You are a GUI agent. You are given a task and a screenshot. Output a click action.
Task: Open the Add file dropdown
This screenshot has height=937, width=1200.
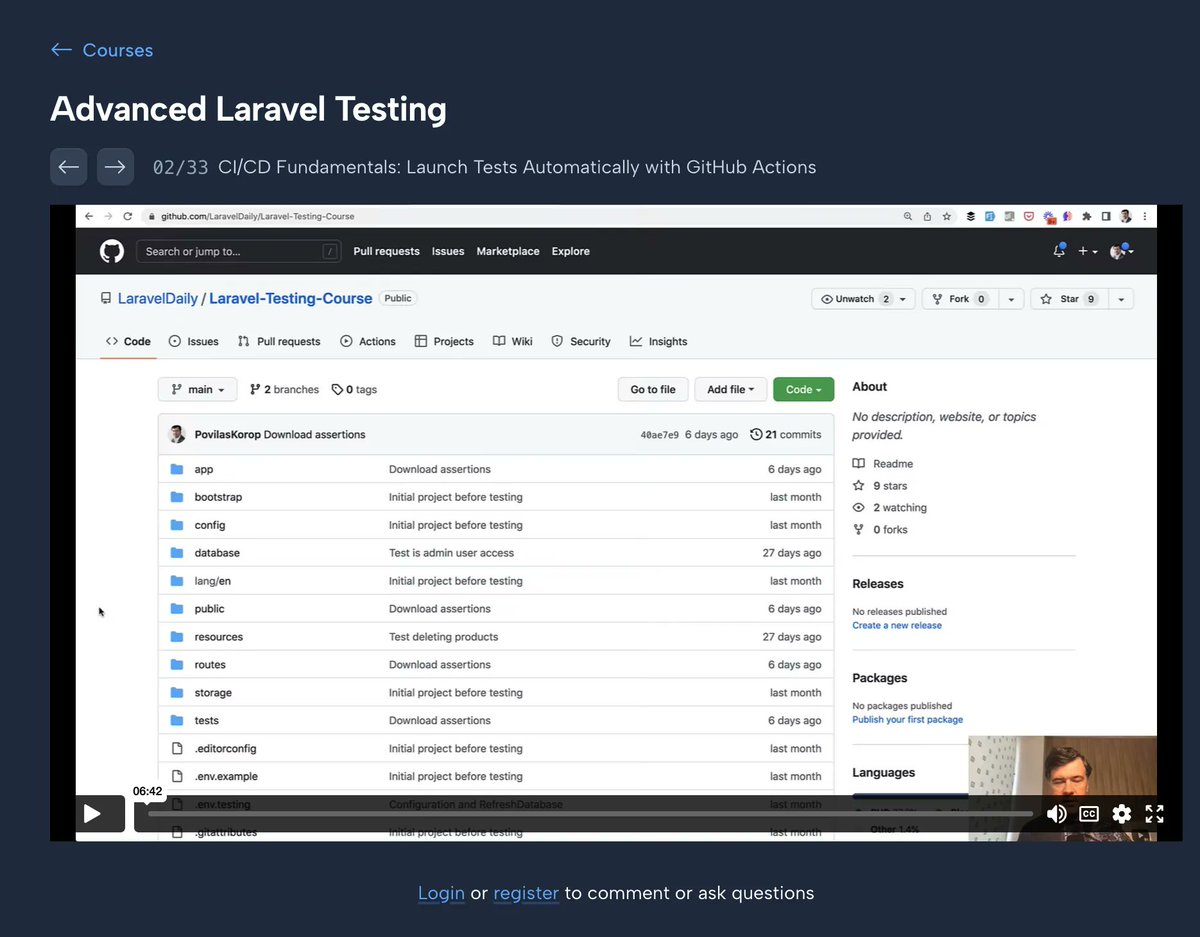click(x=731, y=390)
